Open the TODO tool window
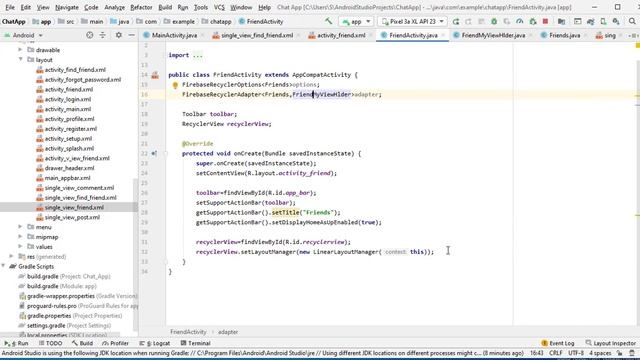Image resolution: width=640 pixels, height=360 pixels. pyautogui.click(x=50, y=343)
